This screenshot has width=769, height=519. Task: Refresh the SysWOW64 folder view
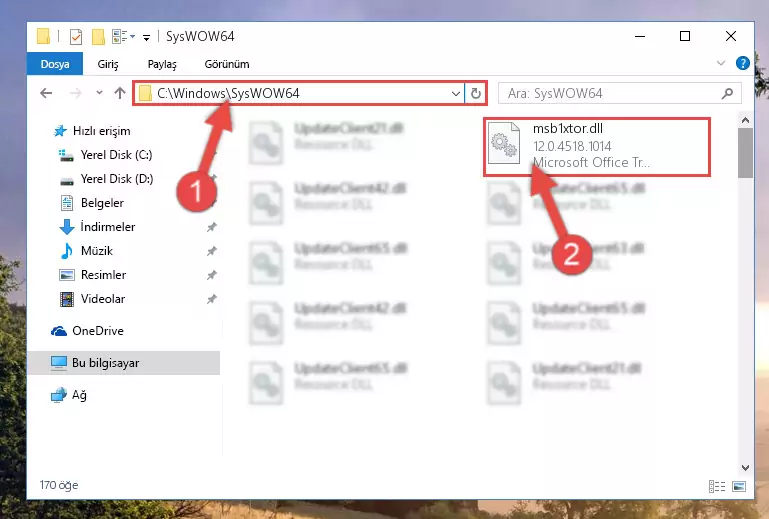476,93
